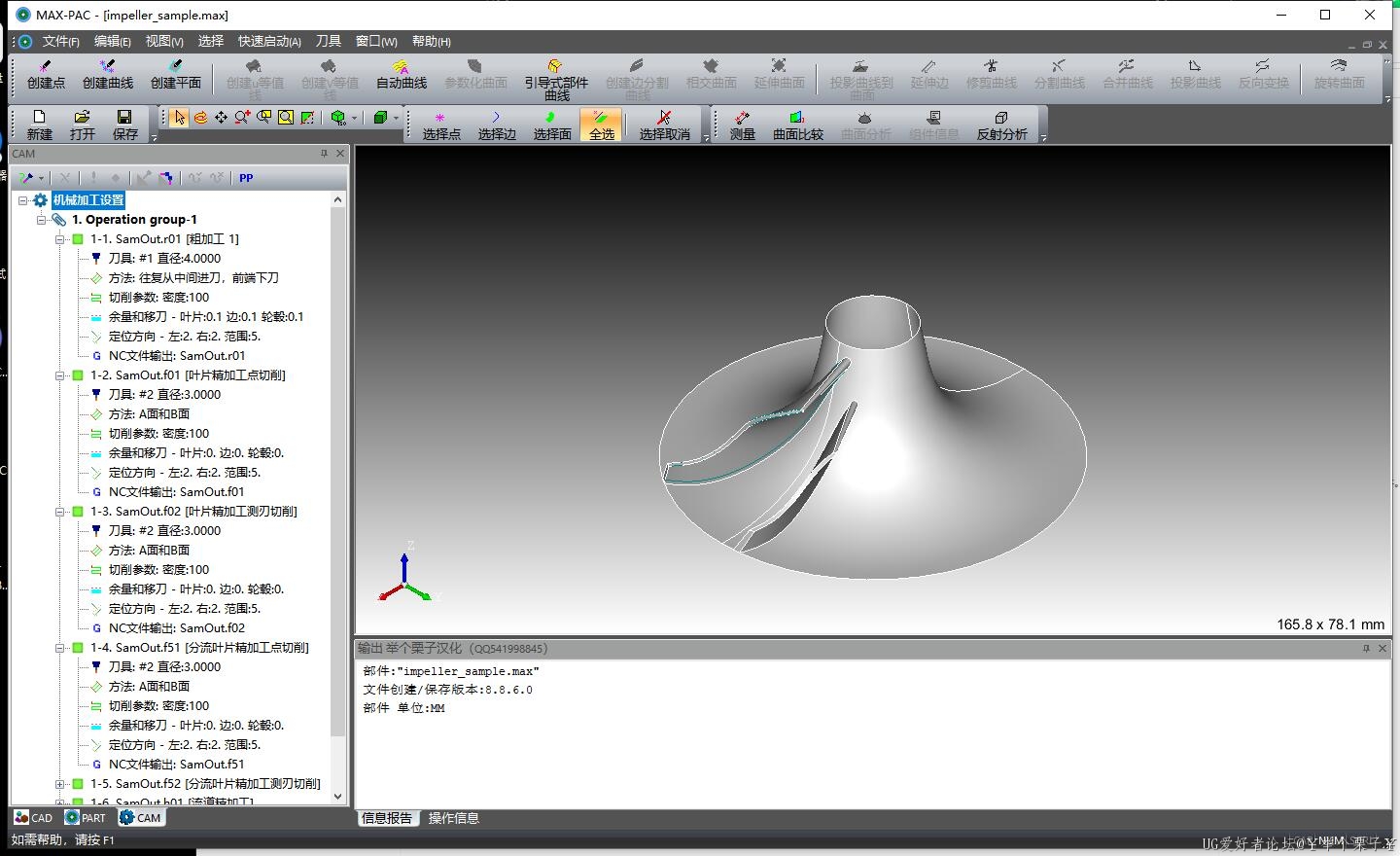Select the 创建曲线 create curve tool

click(108, 75)
